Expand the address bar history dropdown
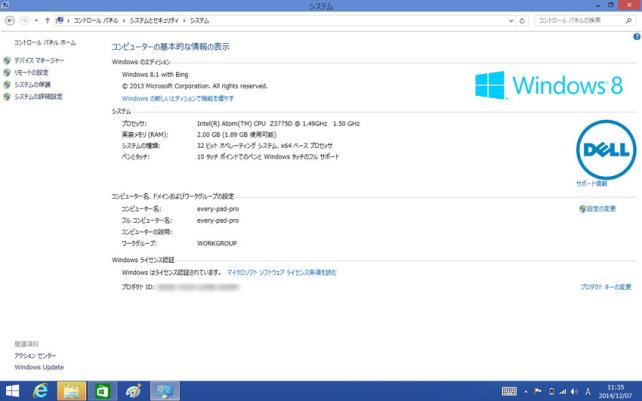Image resolution: width=642 pixels, height=401 pixels. point(511,20)
